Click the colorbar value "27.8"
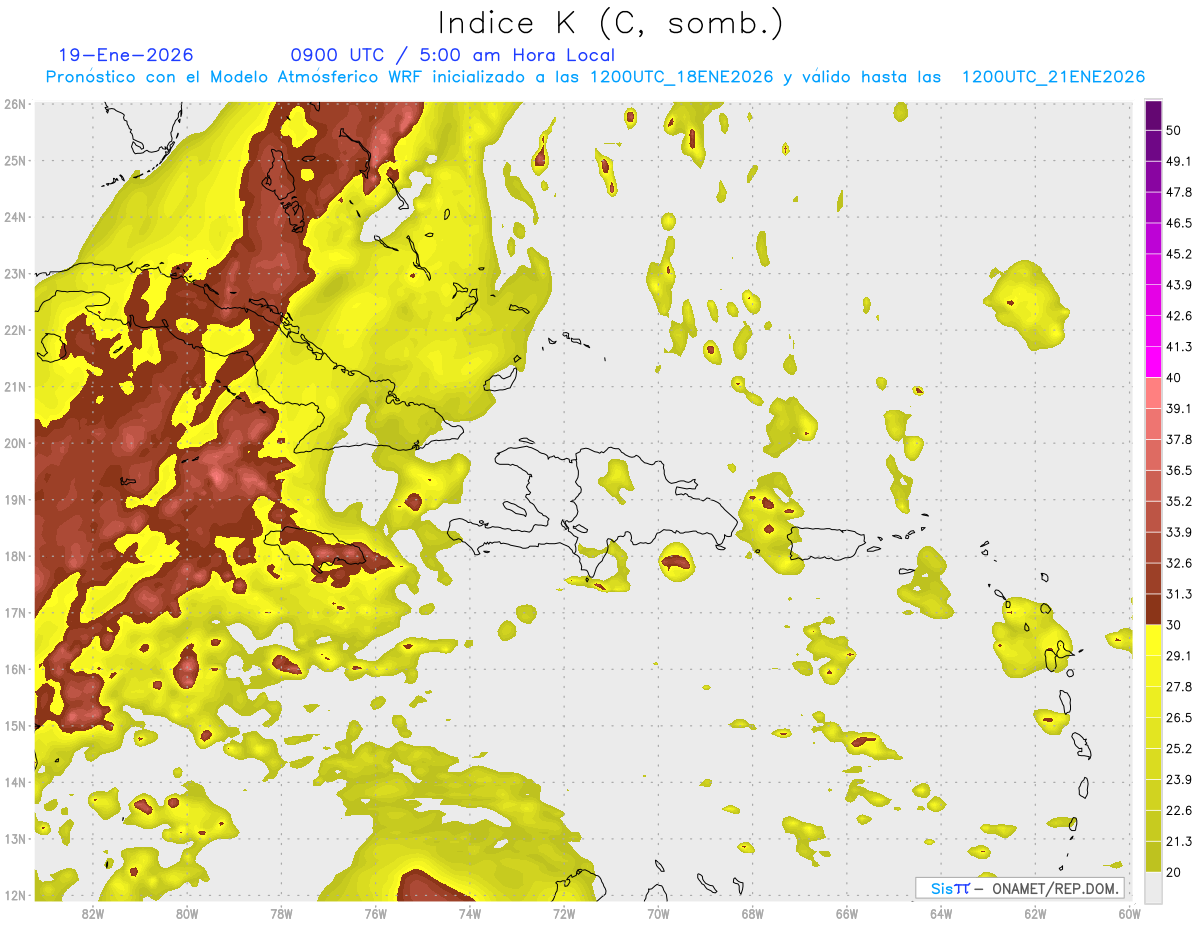Viewport: 1200px width, 927px height. [1179, 687]
